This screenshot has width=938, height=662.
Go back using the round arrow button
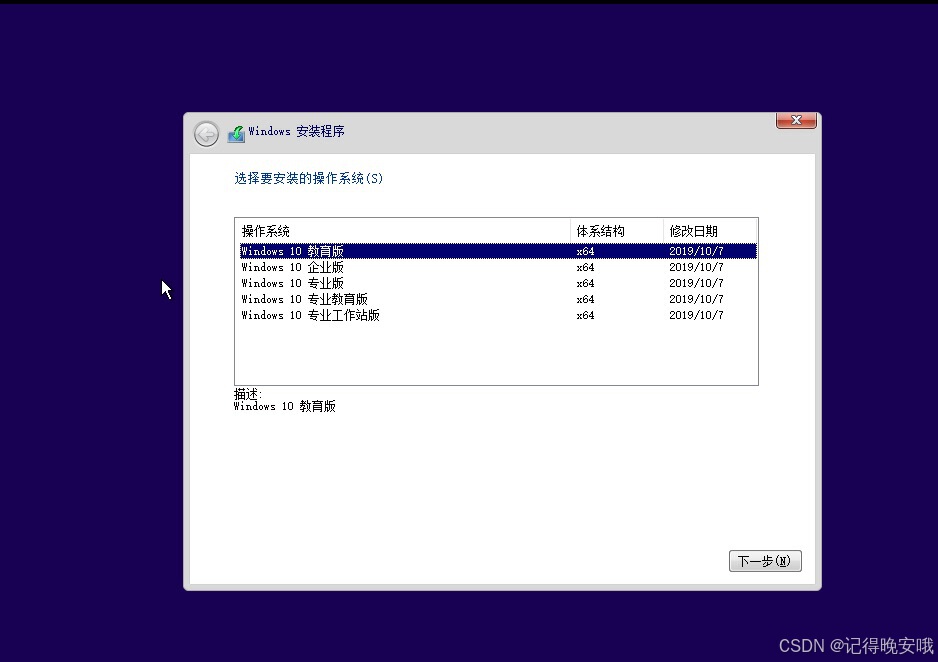pos(206,134)
